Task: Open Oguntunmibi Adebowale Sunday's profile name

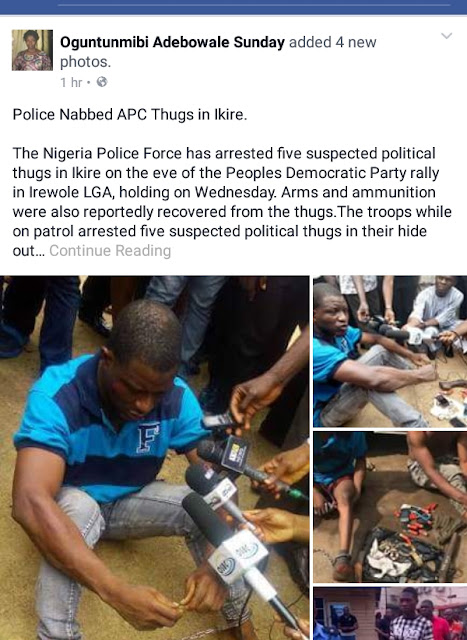Action: 172,42
